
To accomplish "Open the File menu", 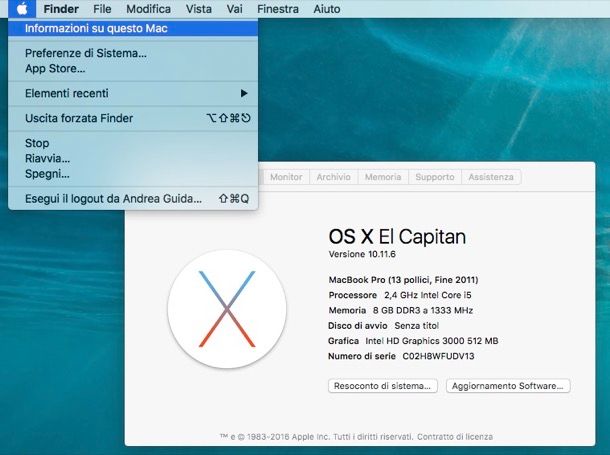I will click(102, 9).
